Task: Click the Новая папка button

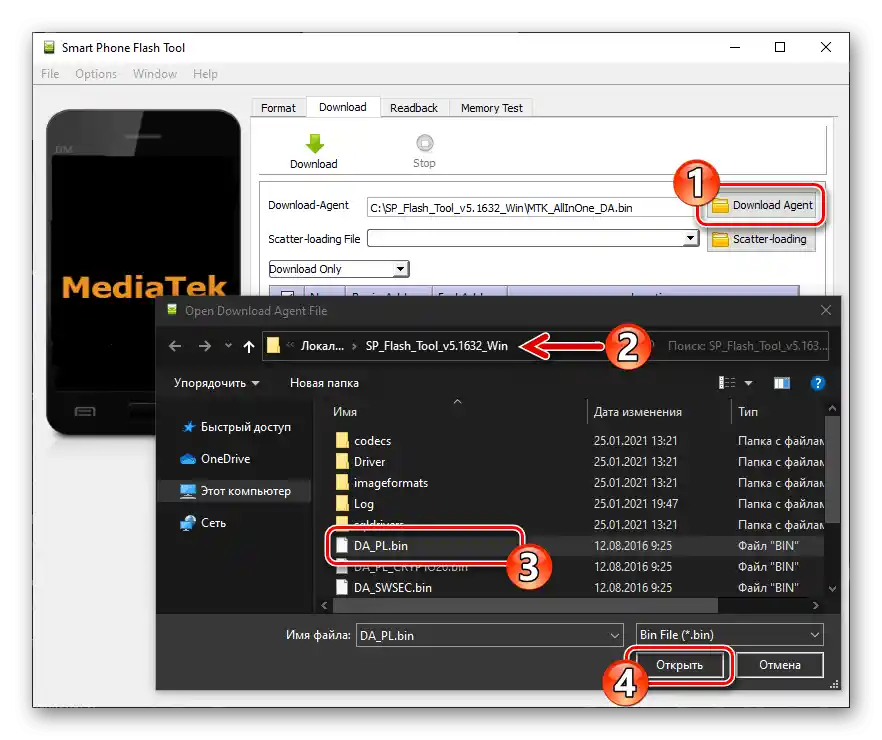Action: click(x=324, y=383)
